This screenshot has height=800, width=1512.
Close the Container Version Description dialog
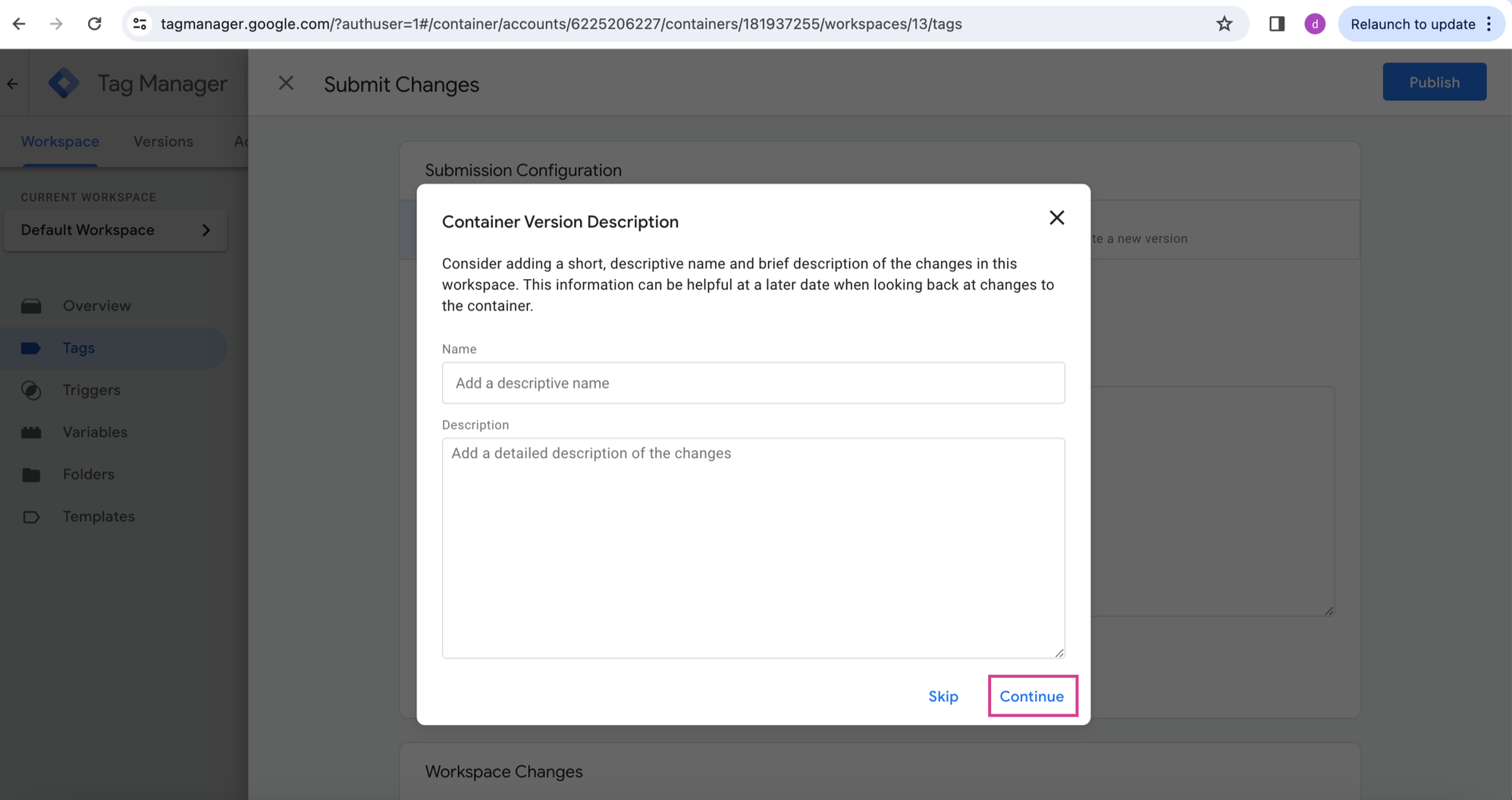pyautogui.click(x=1056, y=218)
